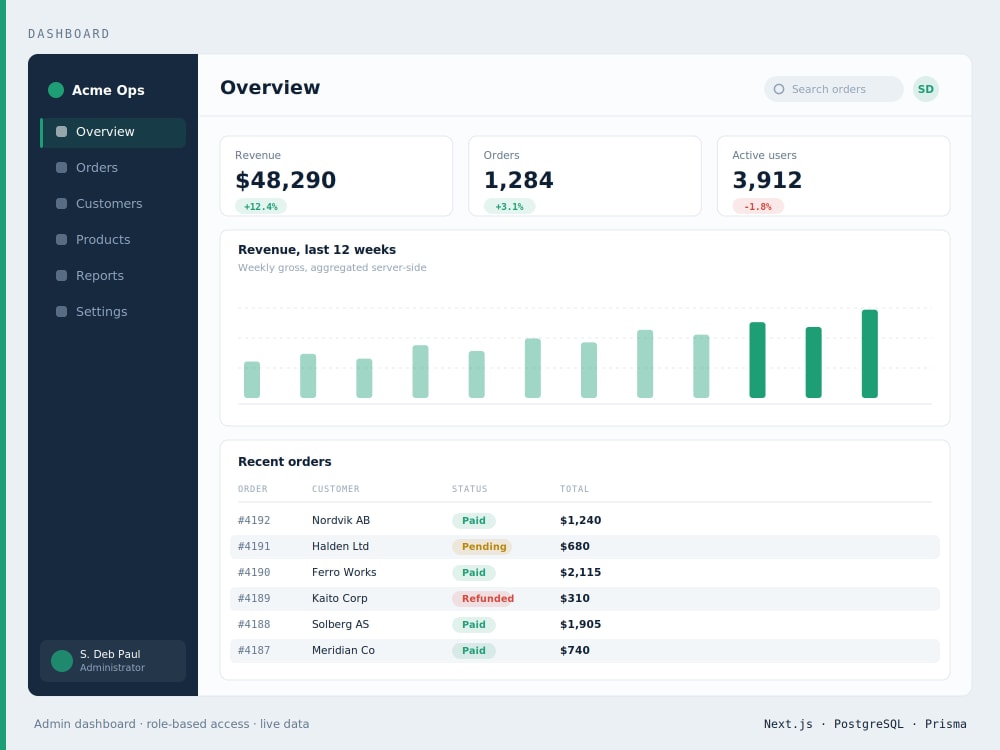Open order #4188
The height and width of the screenshot is (750, 1000).
pos(254,624)
